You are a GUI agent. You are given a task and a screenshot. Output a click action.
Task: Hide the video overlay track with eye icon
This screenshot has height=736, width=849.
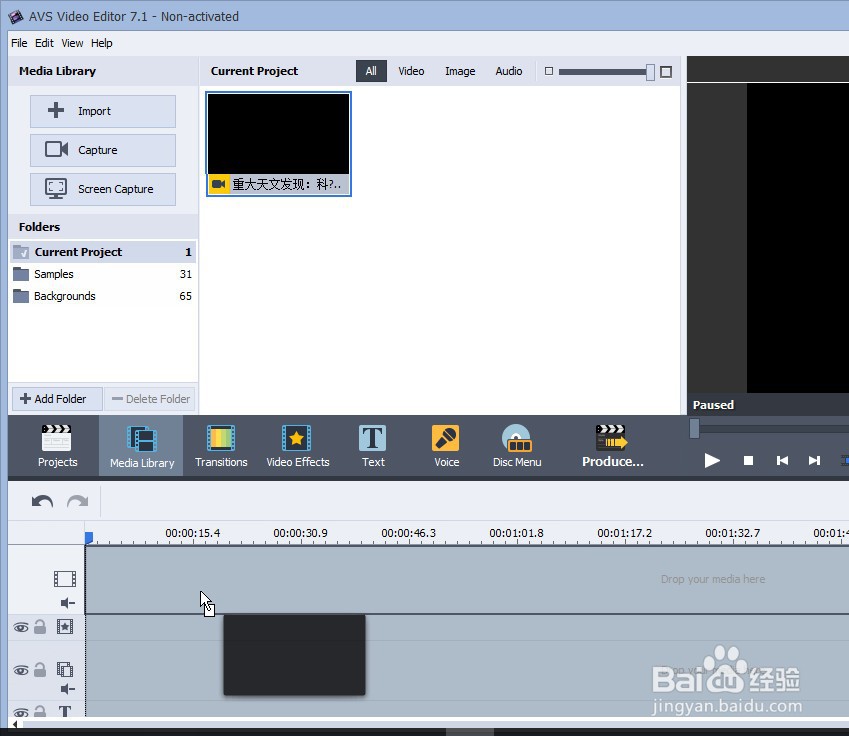tap(21, 670)
